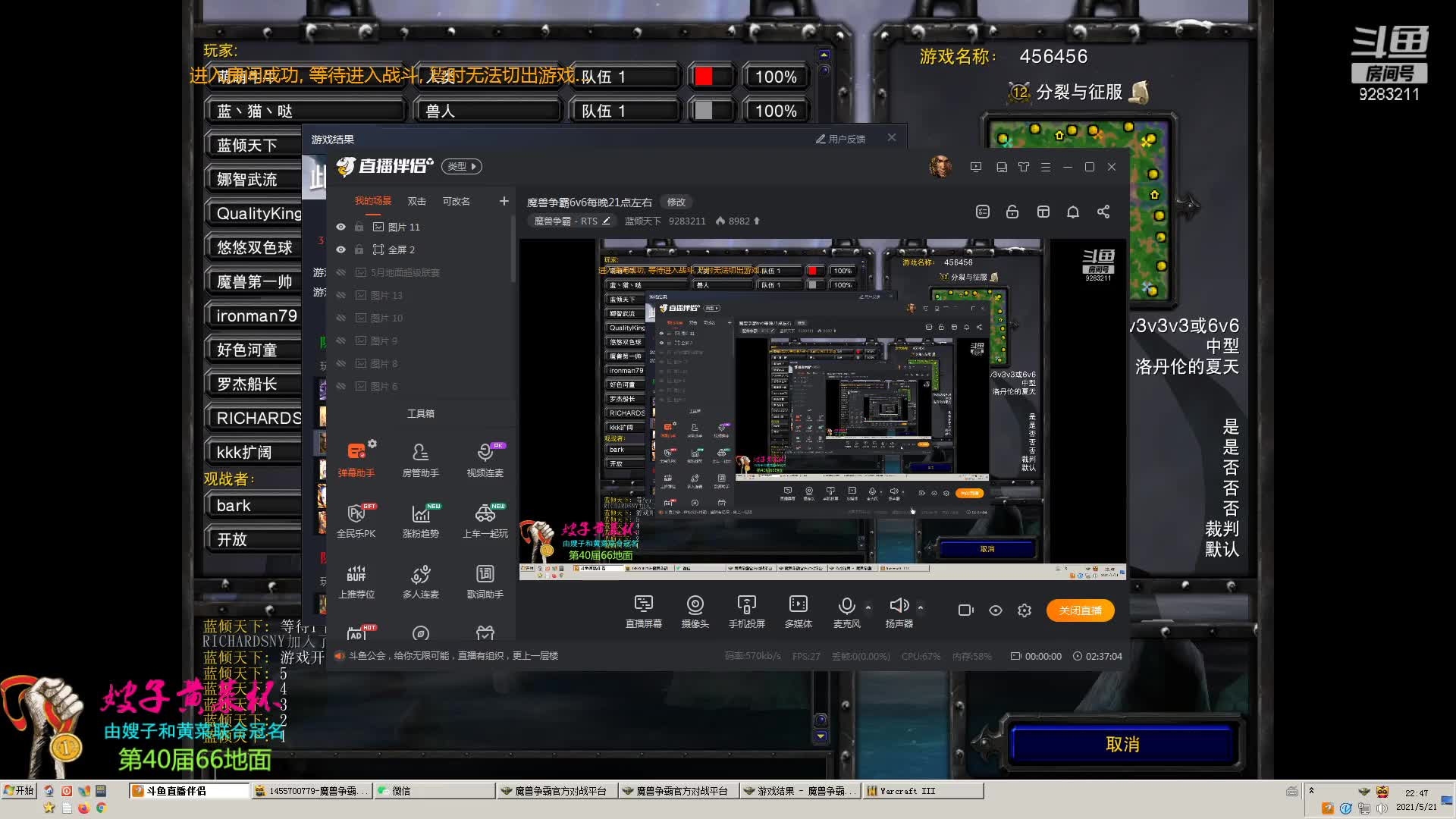
Task: Toggle the lock on 全屏 2 source
Action: coord(359,249)
